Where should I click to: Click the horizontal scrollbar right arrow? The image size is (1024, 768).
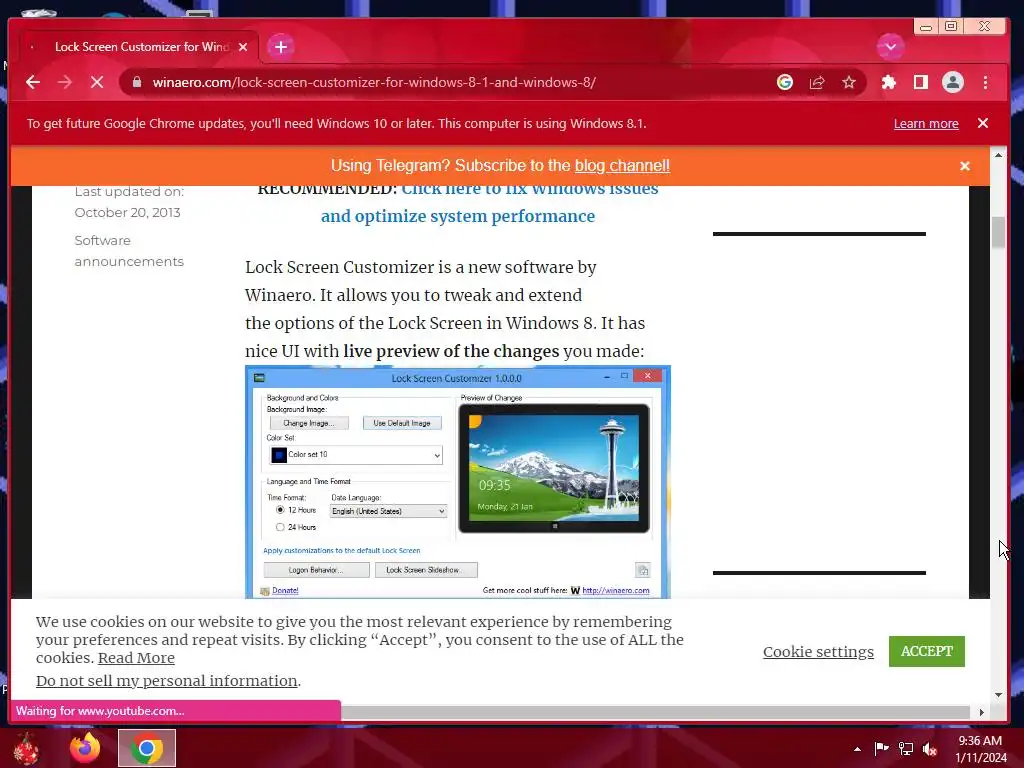[981, 712]
